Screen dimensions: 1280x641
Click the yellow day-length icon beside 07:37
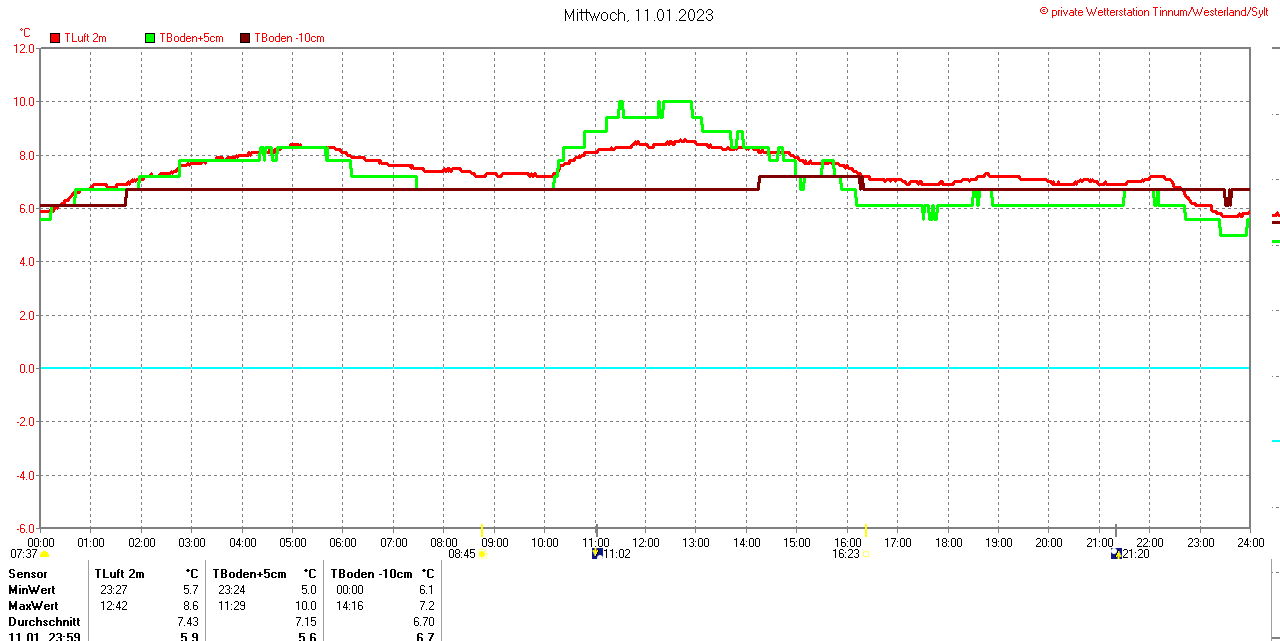[x=45, y=554]
